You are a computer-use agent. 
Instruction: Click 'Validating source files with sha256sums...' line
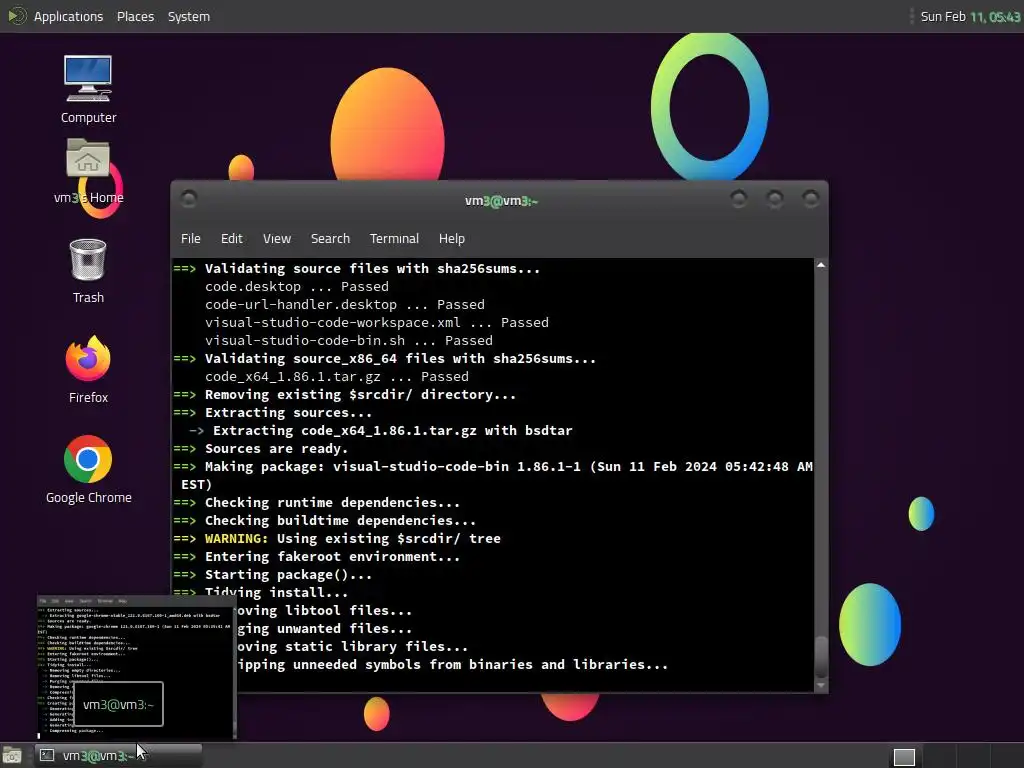tap(372, 268)
